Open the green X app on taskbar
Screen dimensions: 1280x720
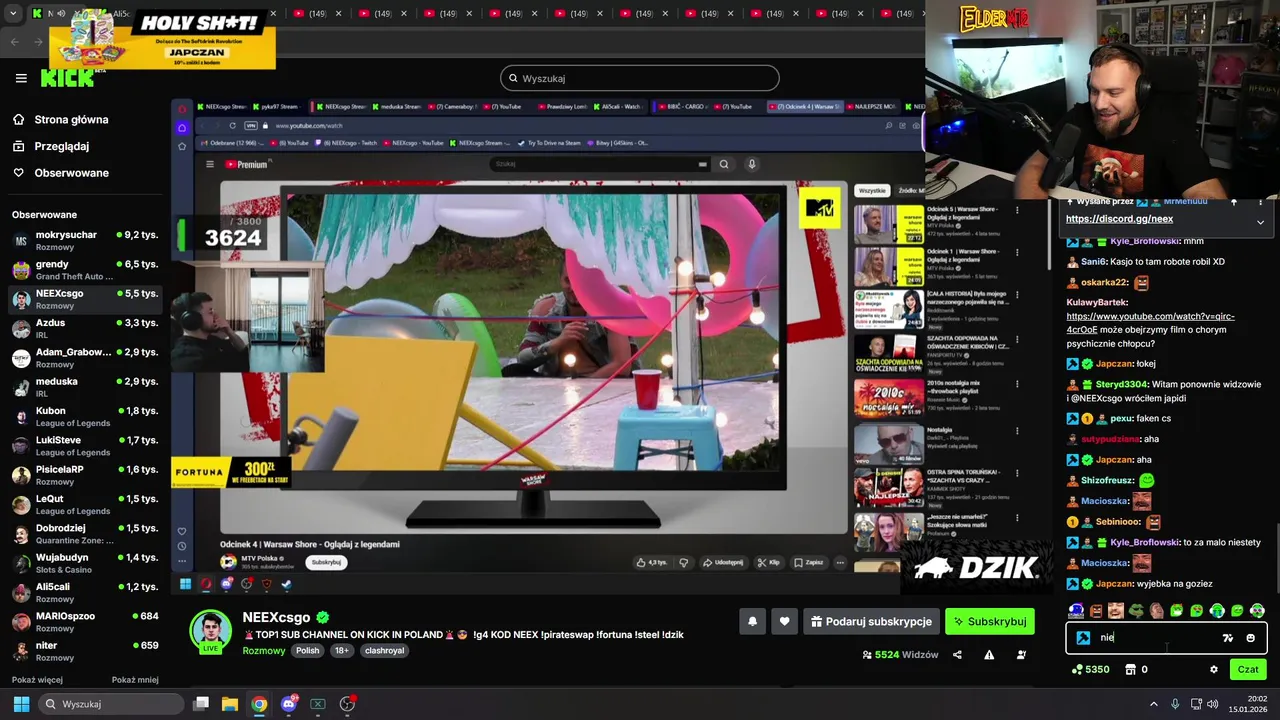(x=318, y=704)
